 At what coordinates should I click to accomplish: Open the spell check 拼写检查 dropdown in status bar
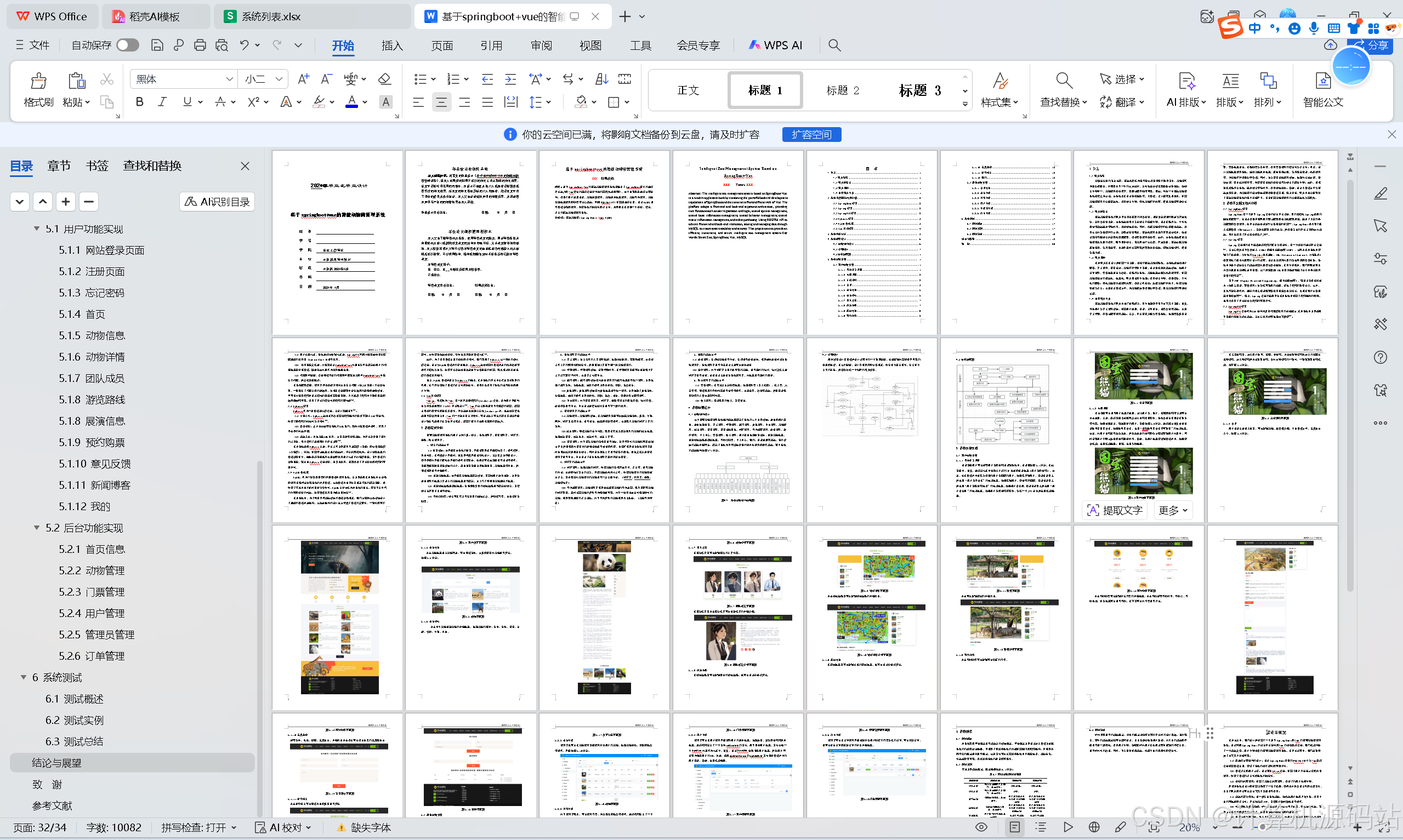[198, 827]
